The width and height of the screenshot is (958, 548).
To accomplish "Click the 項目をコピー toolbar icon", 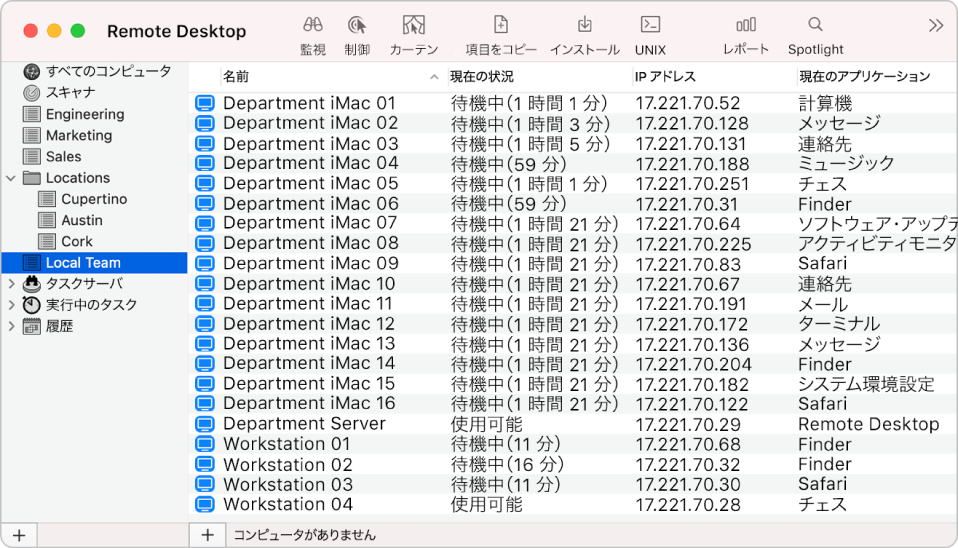I will click(500, 25).
